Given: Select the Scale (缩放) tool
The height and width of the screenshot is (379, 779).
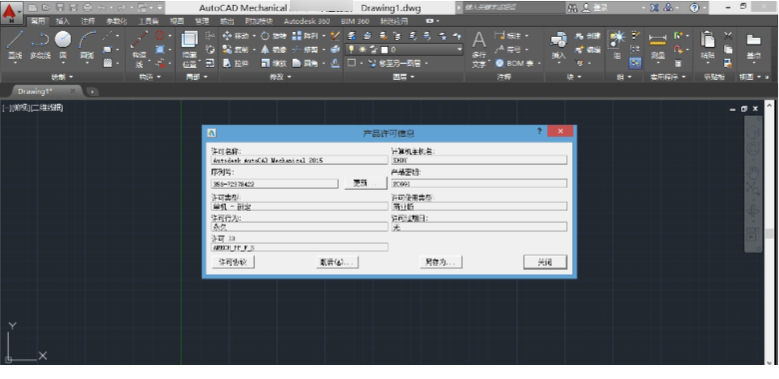Looking at the screenshot, I should tap(274, 63).
